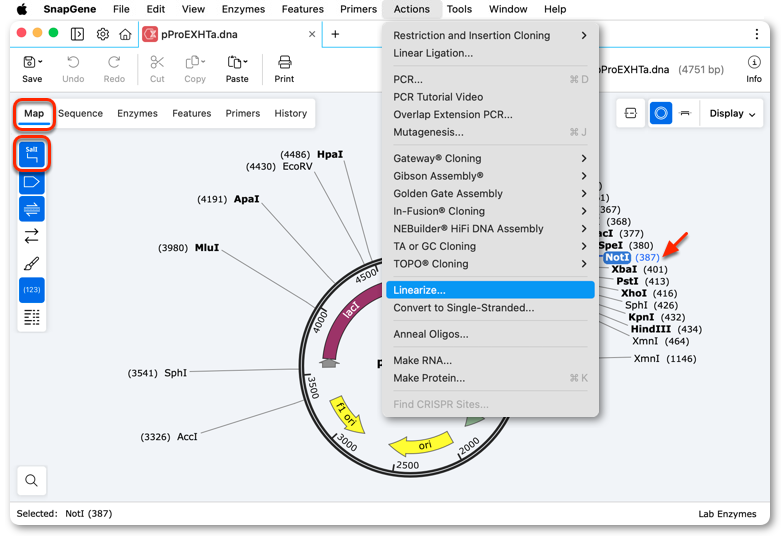The width and height of the screenshot is (782, 536).
Task: Click the home icon in title bar
Action: click(125, 34)
